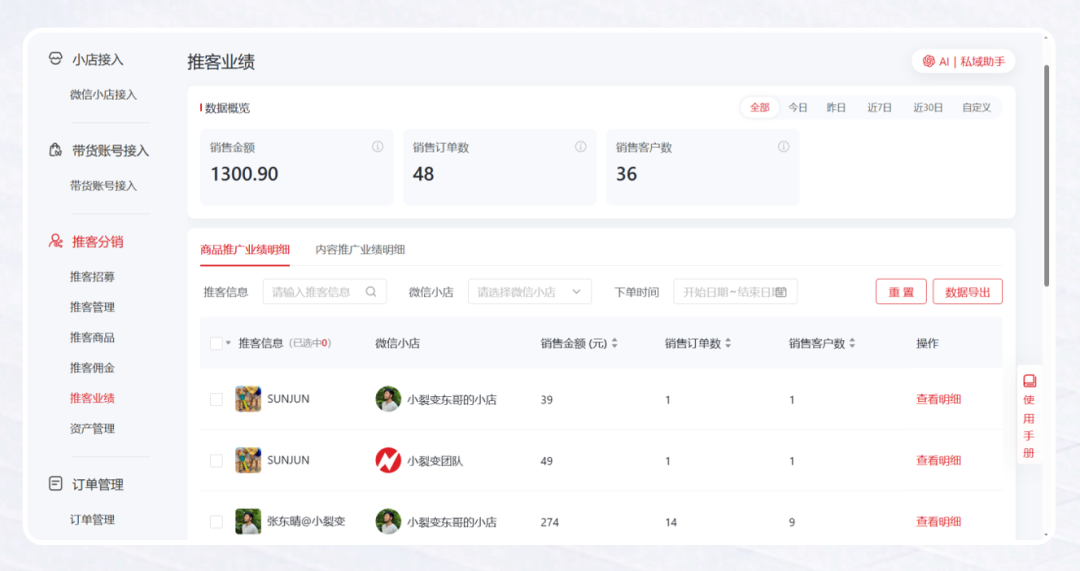Open 推客业绩 in sidebar
1080x571 pixels.
[92, 397]
